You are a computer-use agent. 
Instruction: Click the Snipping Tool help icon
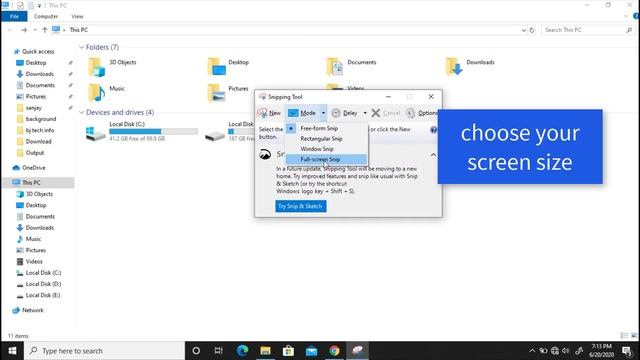click(433, 130)
